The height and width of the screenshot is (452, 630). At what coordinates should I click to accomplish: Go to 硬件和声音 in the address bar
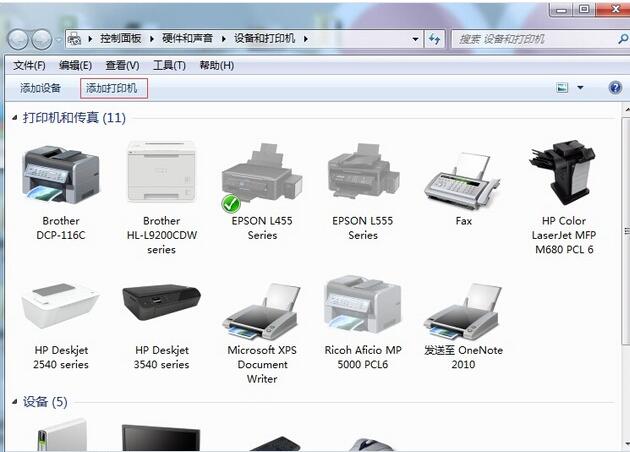pyautogui.click(x=188, y=39)
